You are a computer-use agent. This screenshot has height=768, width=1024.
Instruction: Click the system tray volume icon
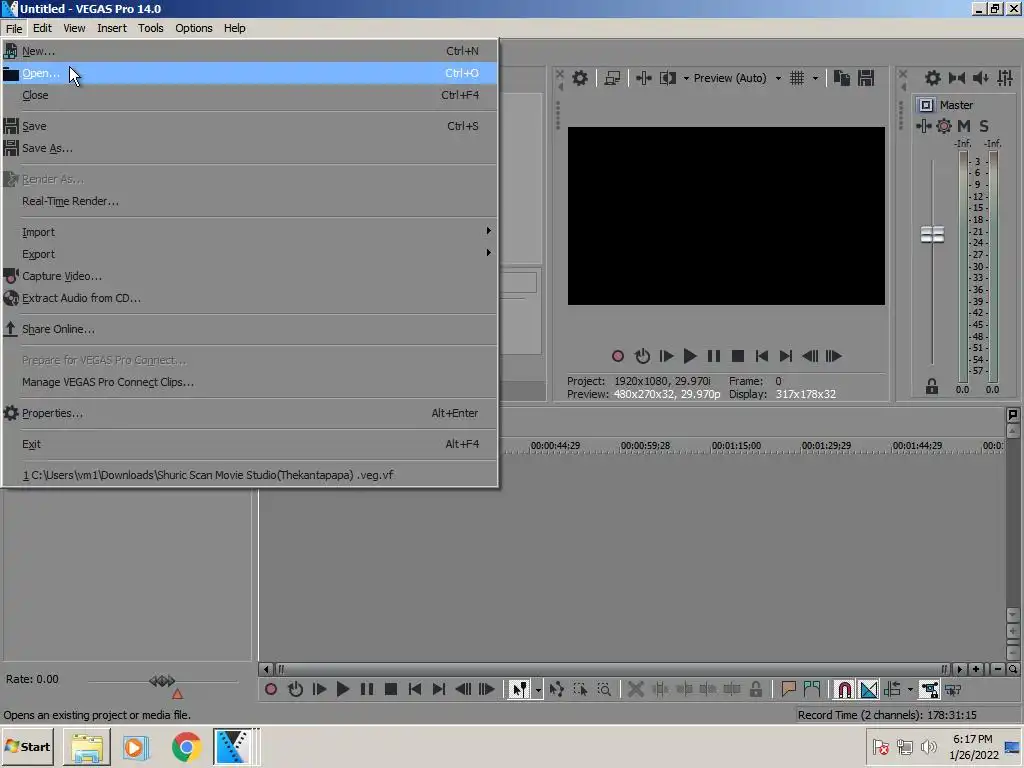click(x=928, y=746)
